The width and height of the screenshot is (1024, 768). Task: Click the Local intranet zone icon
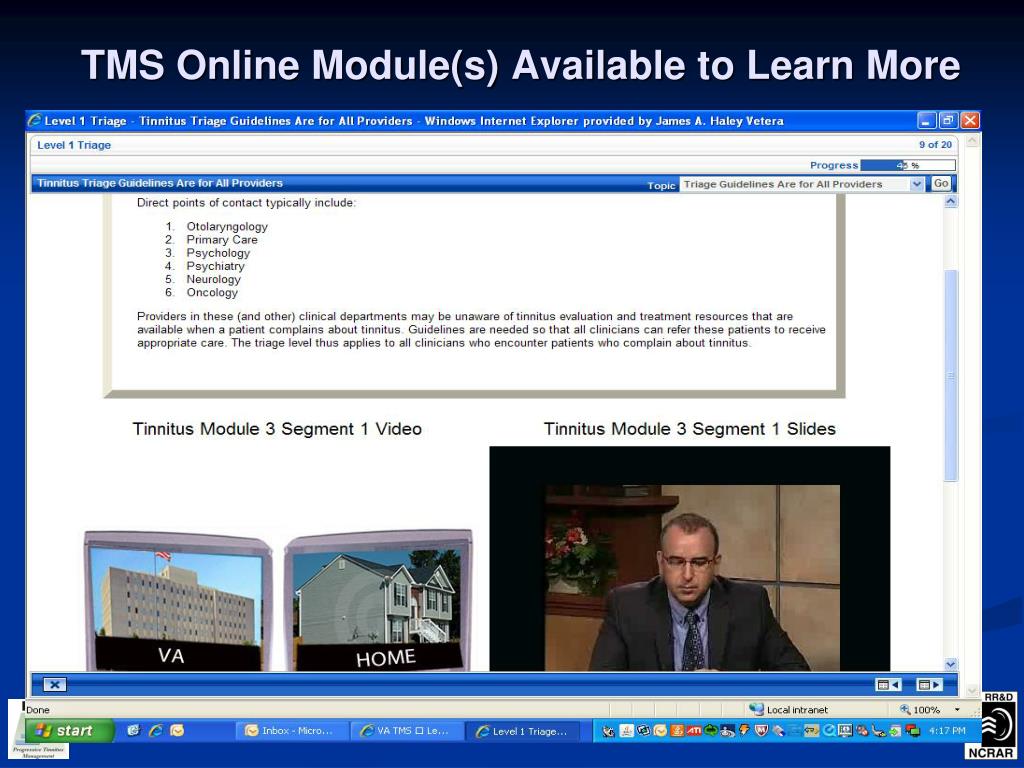click(757, 710)
